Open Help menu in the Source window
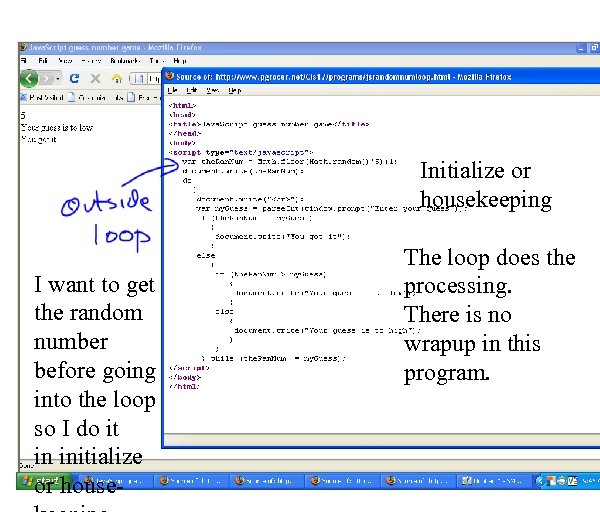The image size is (600, 512). (x=235, y=90)
